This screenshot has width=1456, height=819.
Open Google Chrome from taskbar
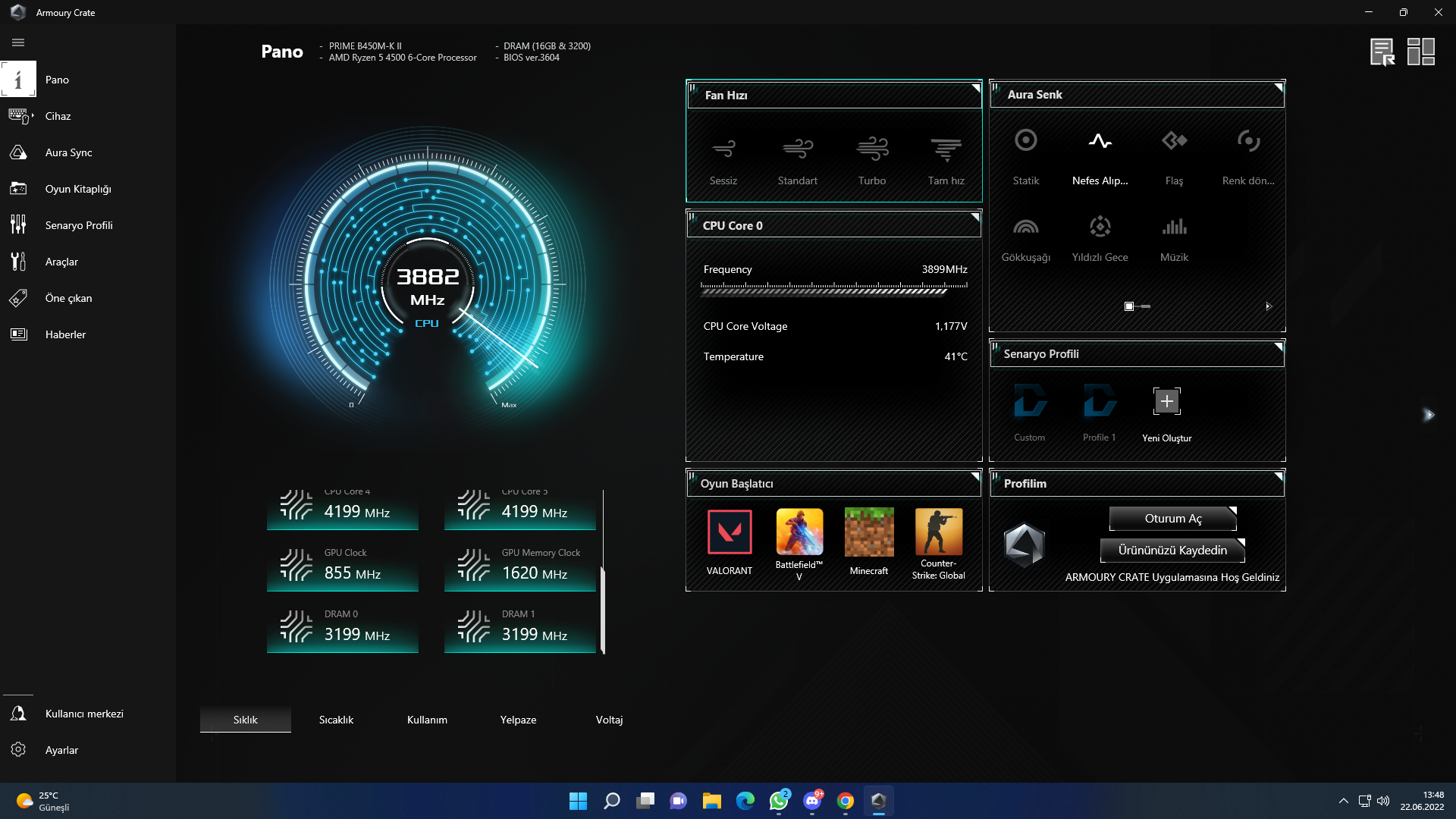pyautogui.click(x=846, y=801)
